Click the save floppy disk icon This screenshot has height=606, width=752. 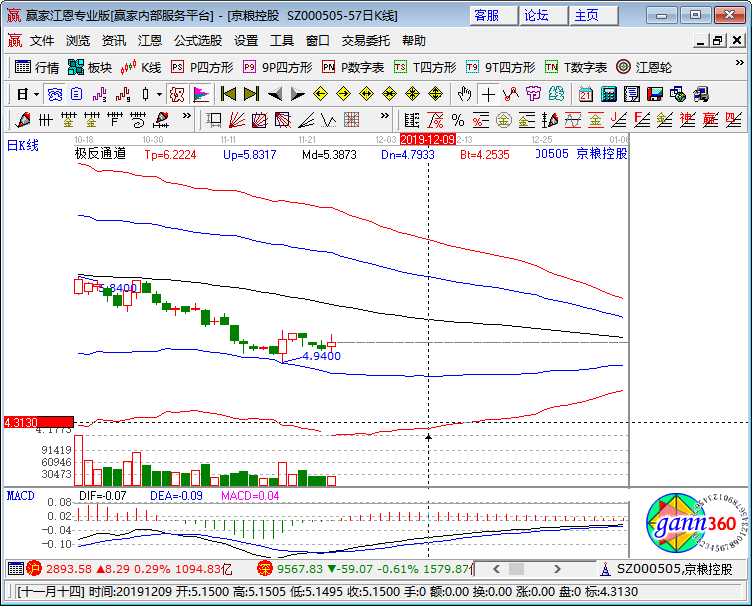pyautogui.click(x=655, y=94)
